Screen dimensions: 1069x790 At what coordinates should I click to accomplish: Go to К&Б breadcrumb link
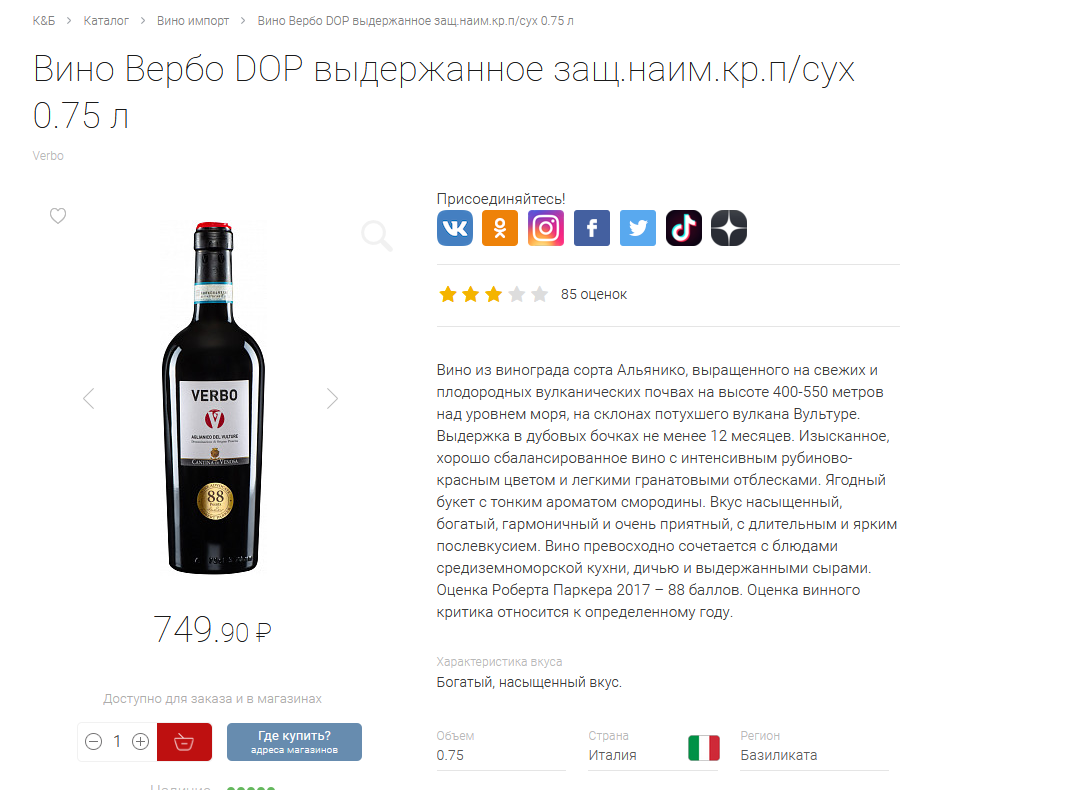click(x=44, y=21)
